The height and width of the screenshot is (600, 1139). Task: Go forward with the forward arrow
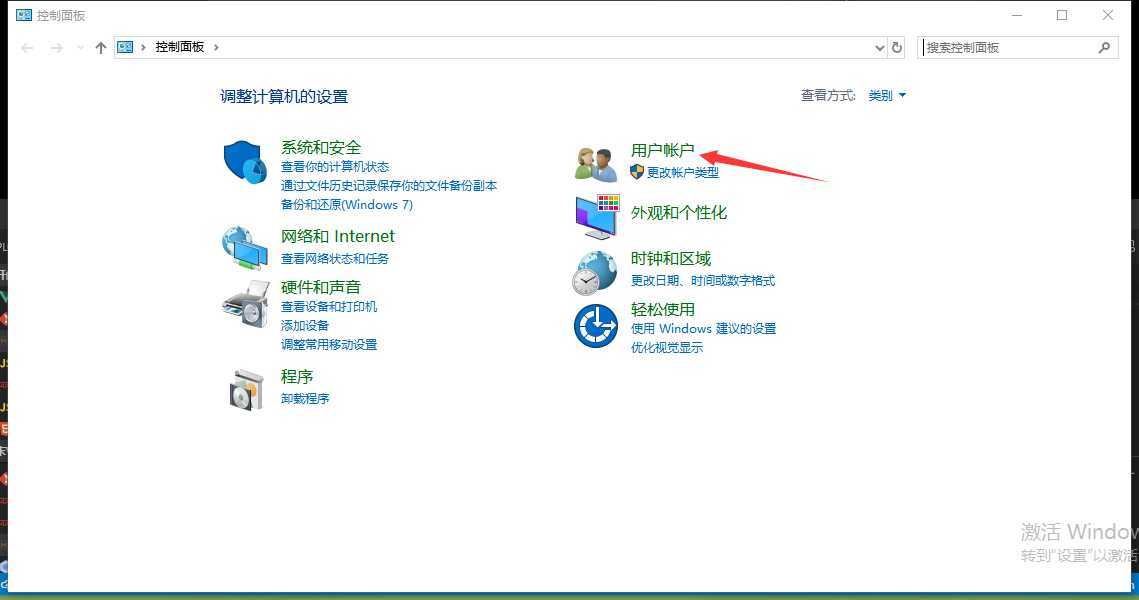pyautogui.click(x=57, y=48)
